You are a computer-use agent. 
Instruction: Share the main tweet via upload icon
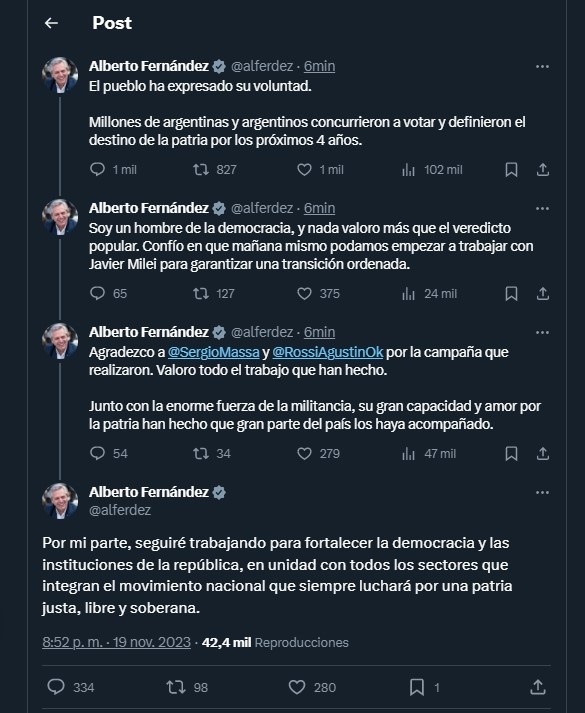tap(538, 687)
